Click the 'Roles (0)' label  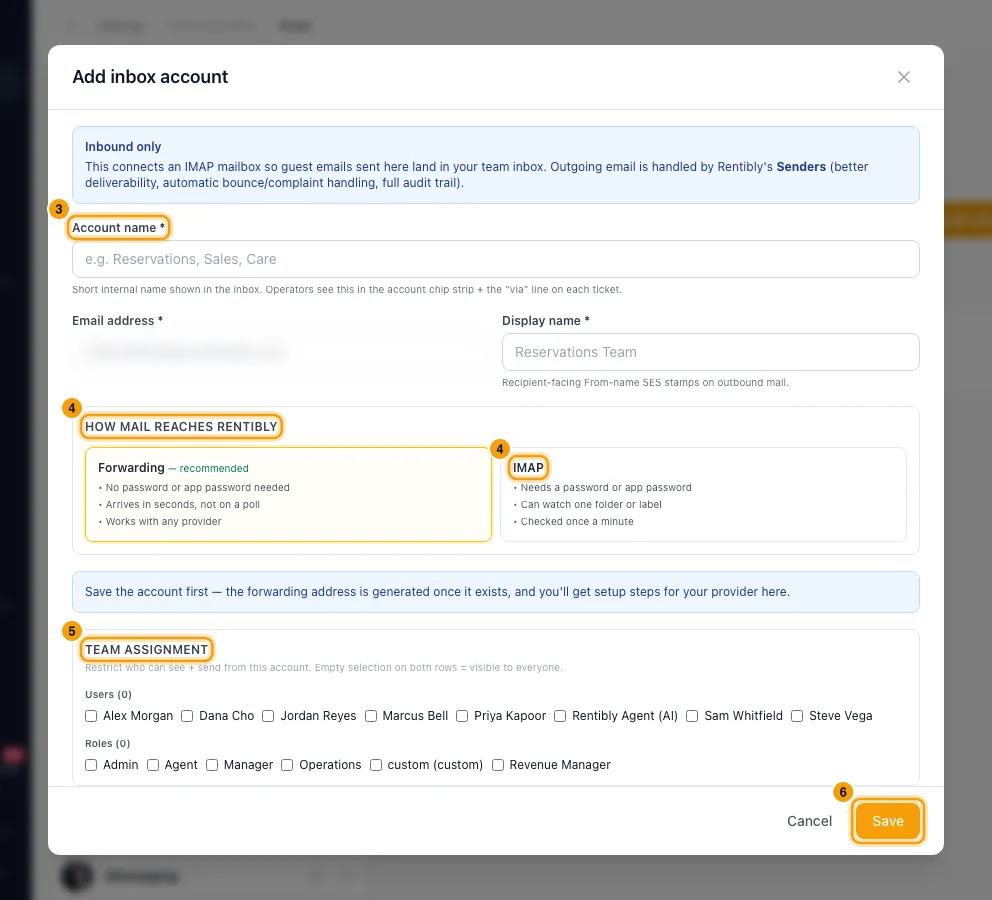point(108,743)
